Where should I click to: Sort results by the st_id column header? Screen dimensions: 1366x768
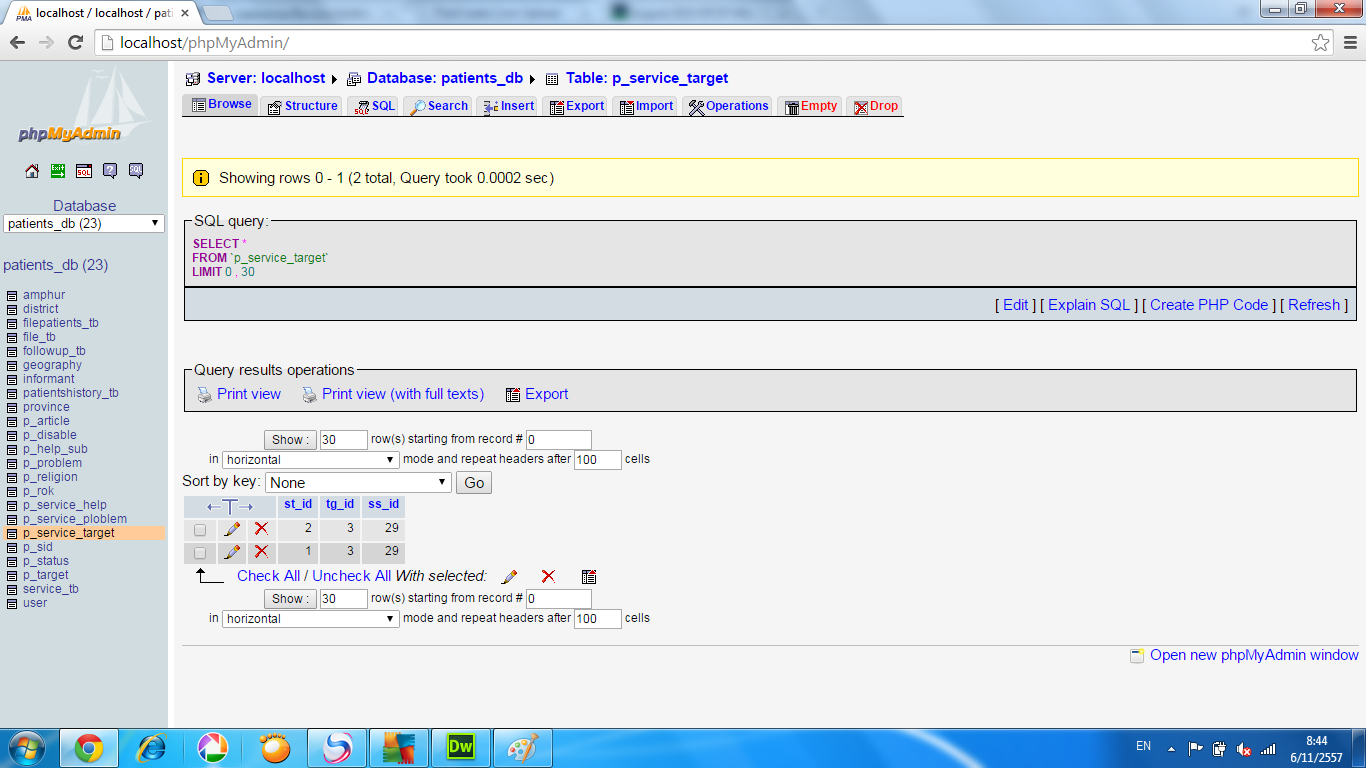[298, 504]
